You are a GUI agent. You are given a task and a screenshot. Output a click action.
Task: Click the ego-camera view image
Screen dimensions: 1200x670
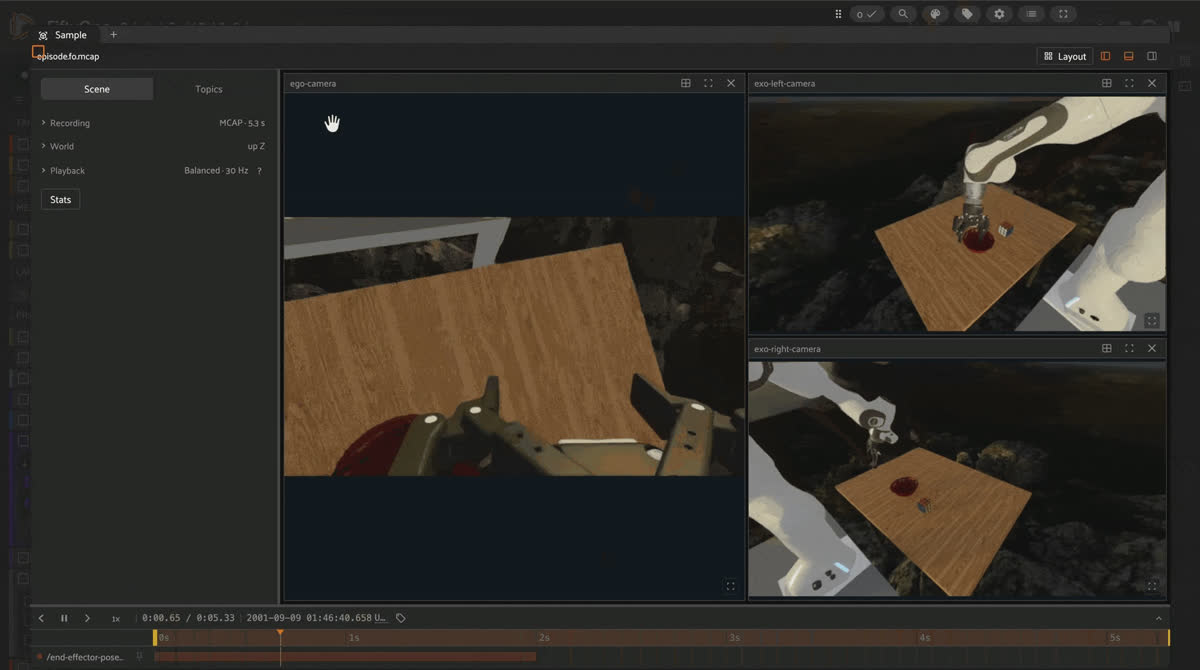[x=514, y=346]
